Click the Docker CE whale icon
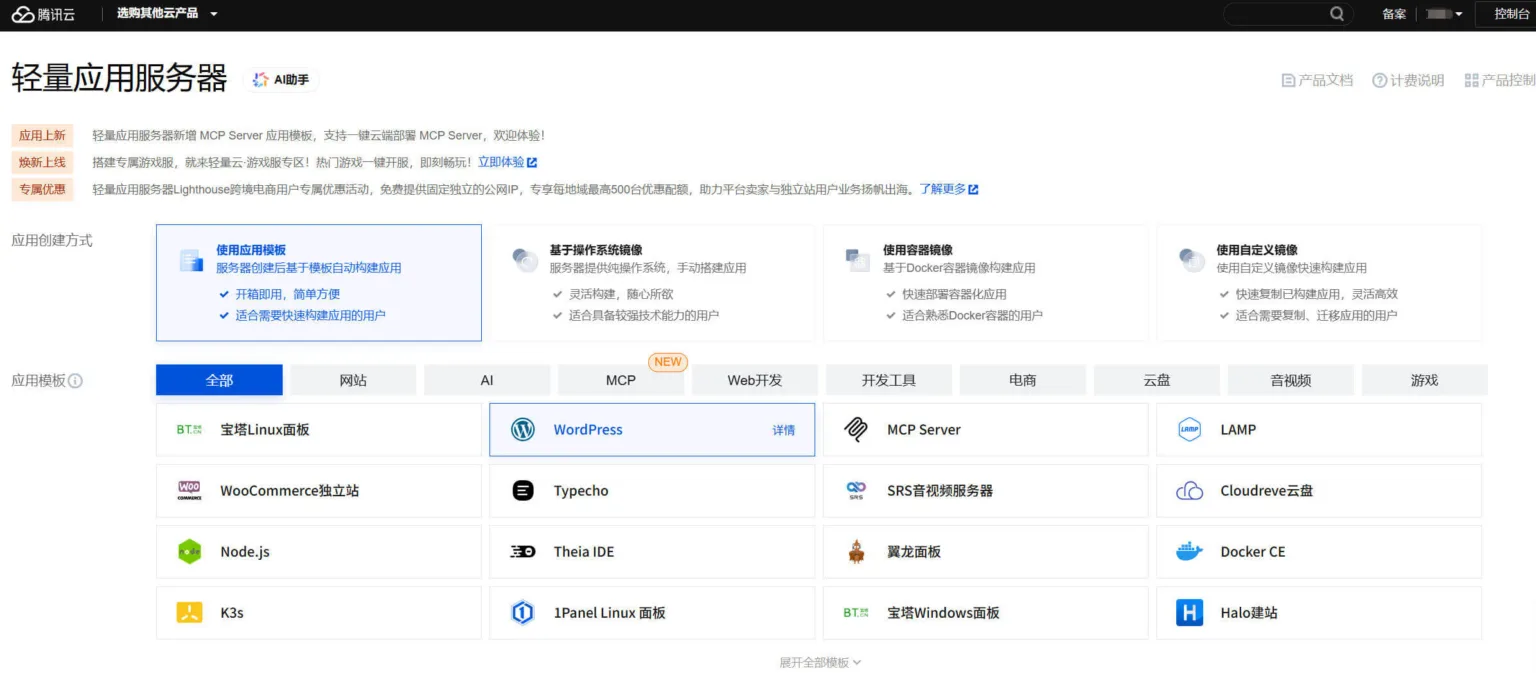The image size is (1536, 673). 1189,552
